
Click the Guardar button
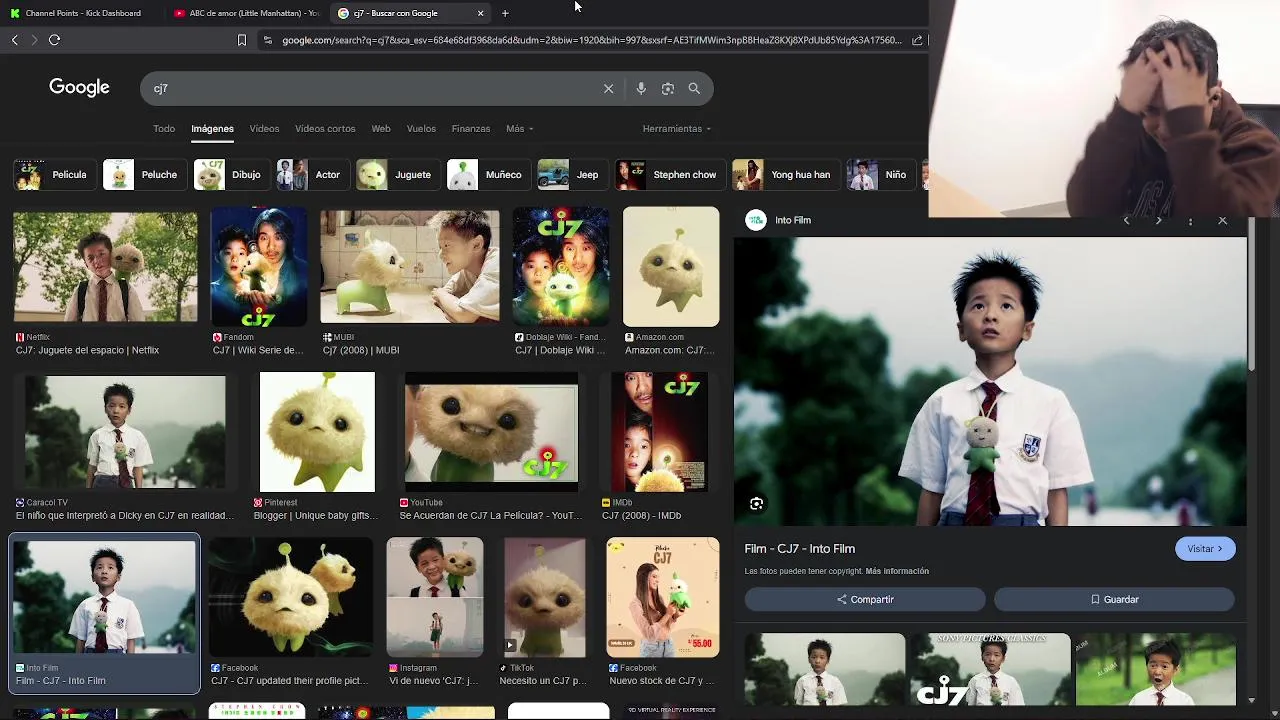pyautogui.click(x=1114, y=599)
